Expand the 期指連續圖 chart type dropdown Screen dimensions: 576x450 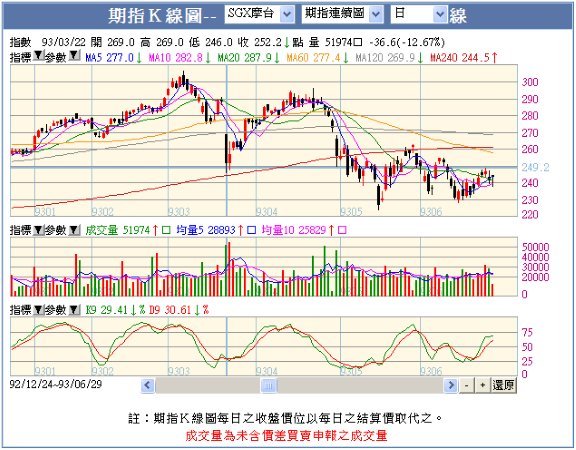click(342, 14)
